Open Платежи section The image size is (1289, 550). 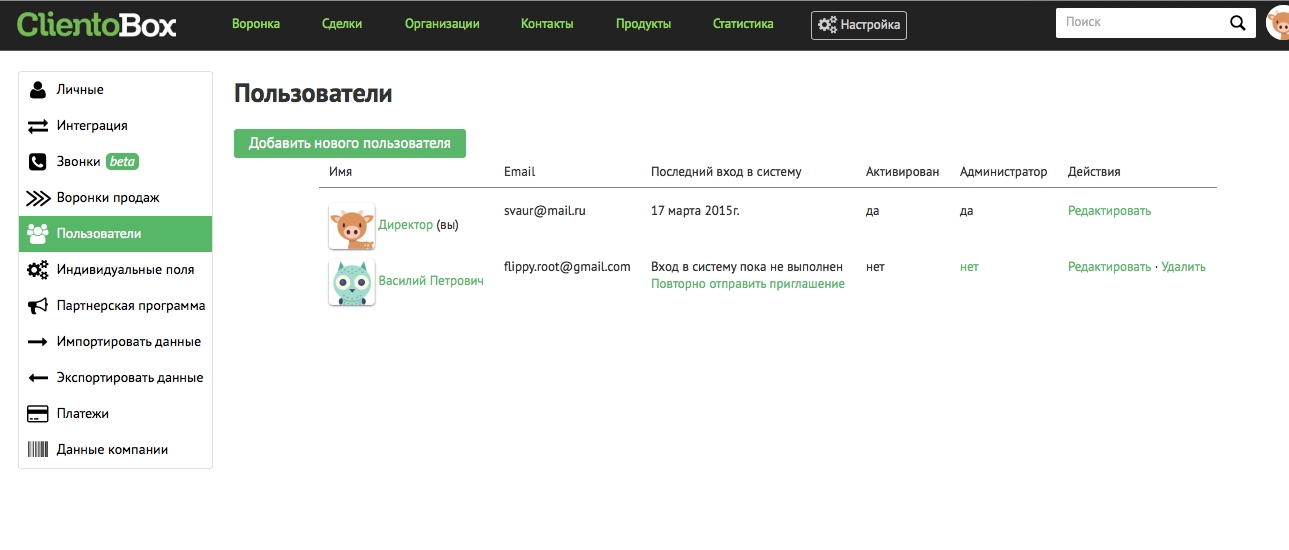[x=116, y=414]
